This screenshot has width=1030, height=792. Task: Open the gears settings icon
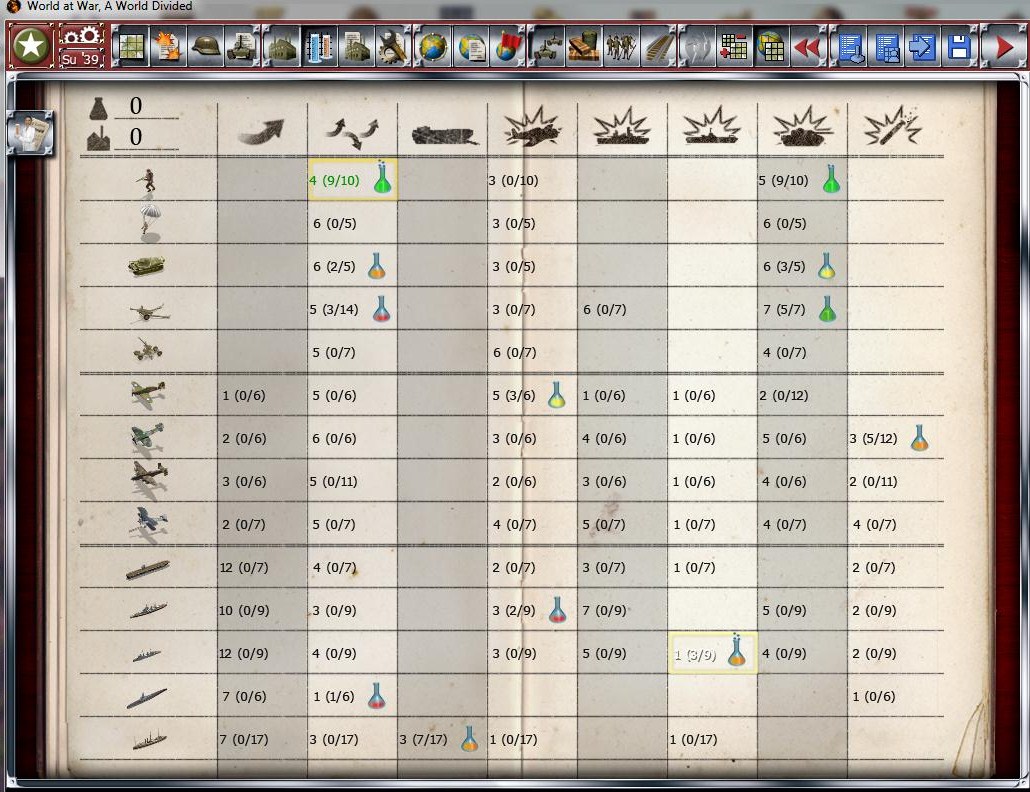click(x=81, y=36)
